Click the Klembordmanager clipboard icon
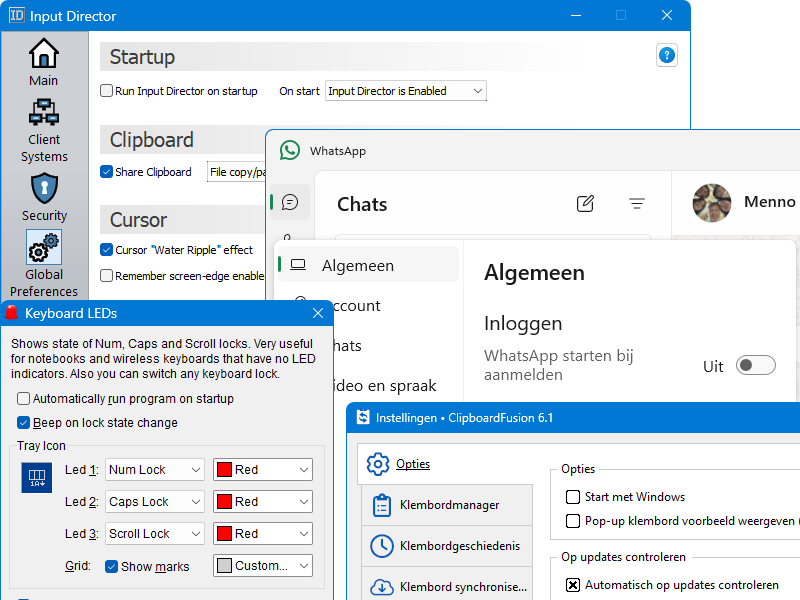This screenshot has width=800, height=600. pos(382,505)
